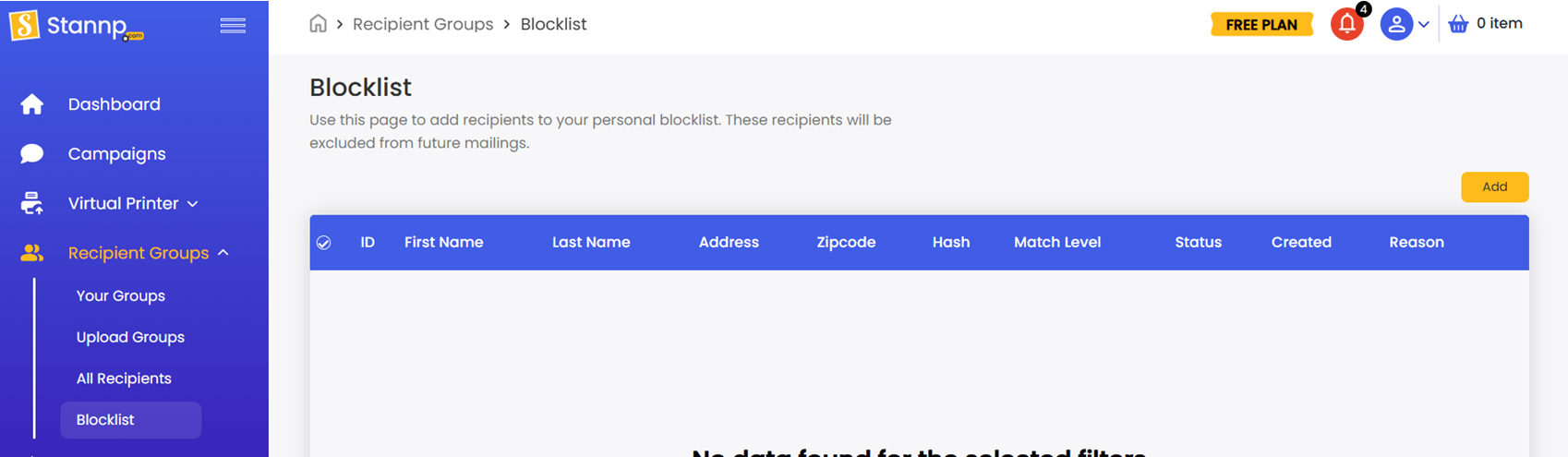The image size is (1568, 457).
Task: Select Upload Groups menu item
Action: click(130, 337)
